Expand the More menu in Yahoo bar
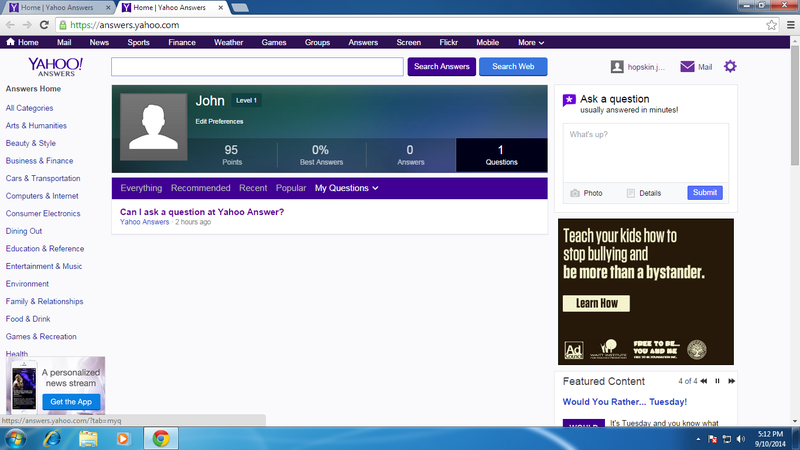The width and height of the screenshot is (800, 450). coord(531,42)
